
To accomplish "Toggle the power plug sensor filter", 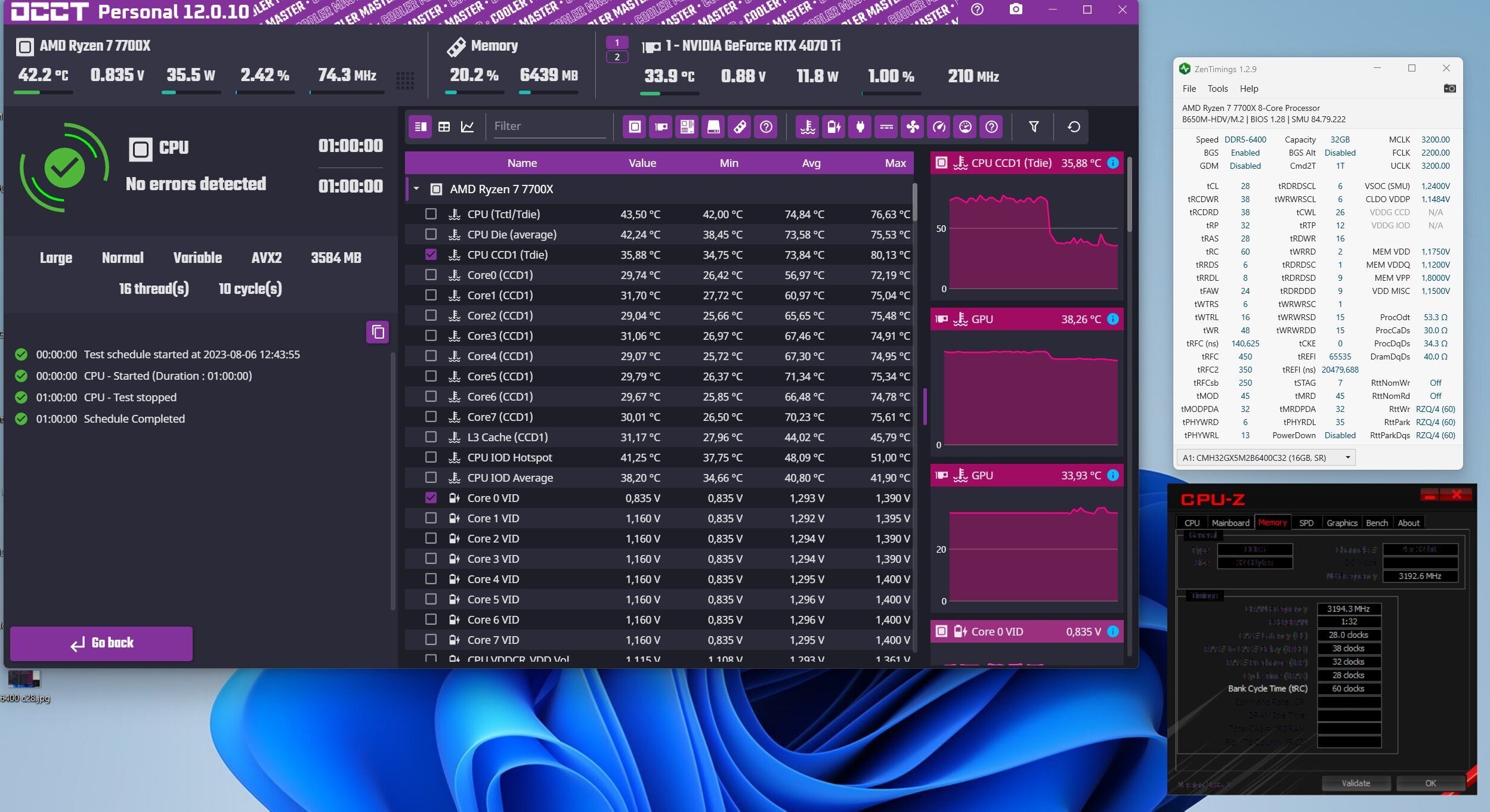I will pyautogui.click(x=860, y=126).
